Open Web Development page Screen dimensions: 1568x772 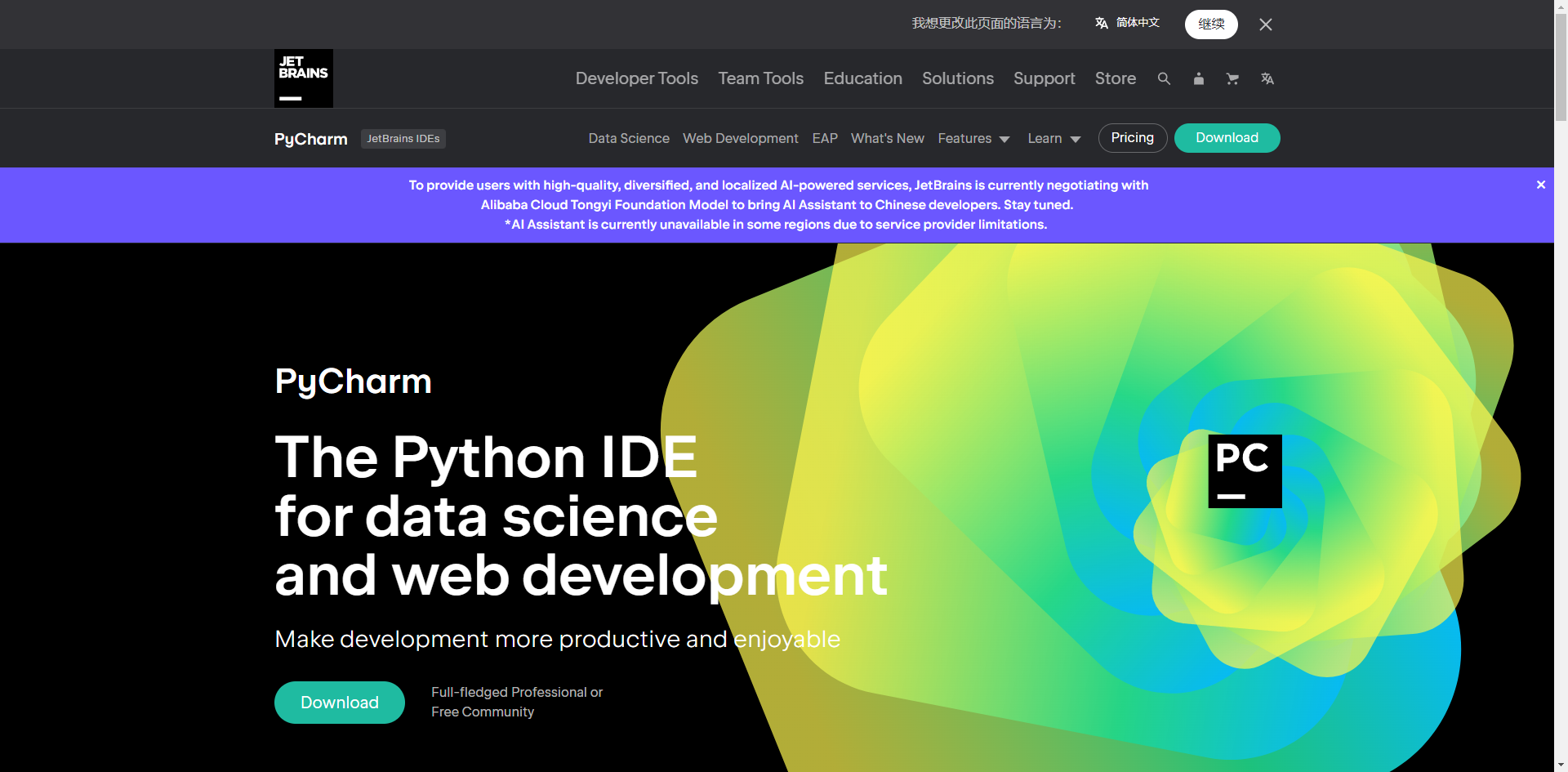(741, 138)
